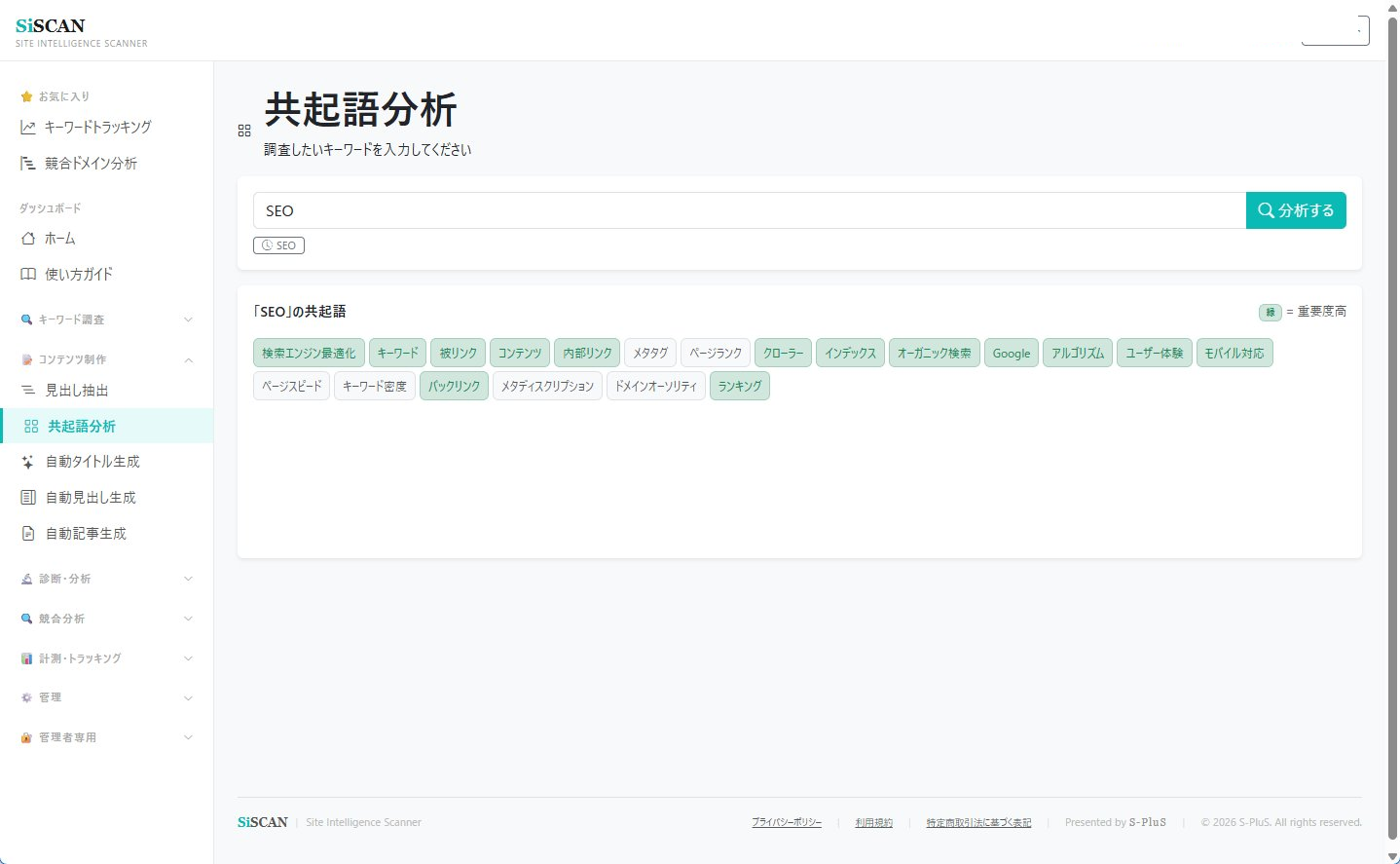Click the インデックス keyword tag
Viewport: 1400px width, 864px height.
(x=850, y=354)
